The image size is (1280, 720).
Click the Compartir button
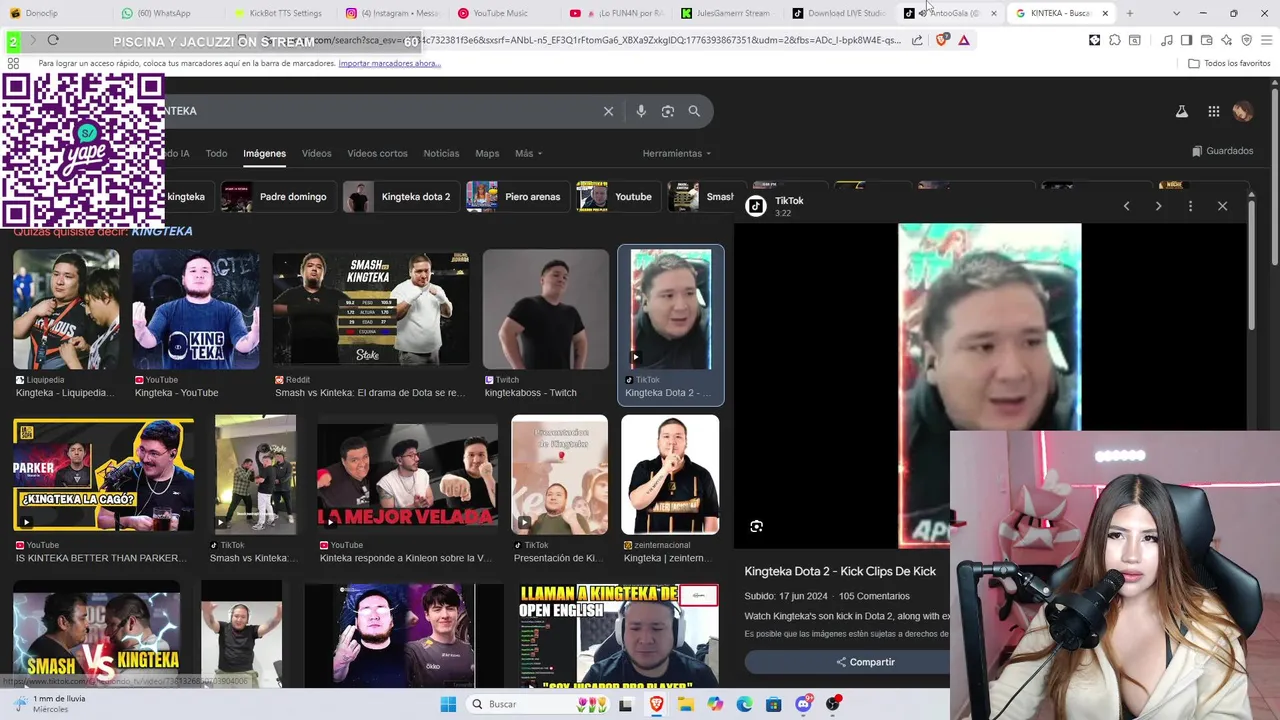pyautogui.click(x=866, y=662)
